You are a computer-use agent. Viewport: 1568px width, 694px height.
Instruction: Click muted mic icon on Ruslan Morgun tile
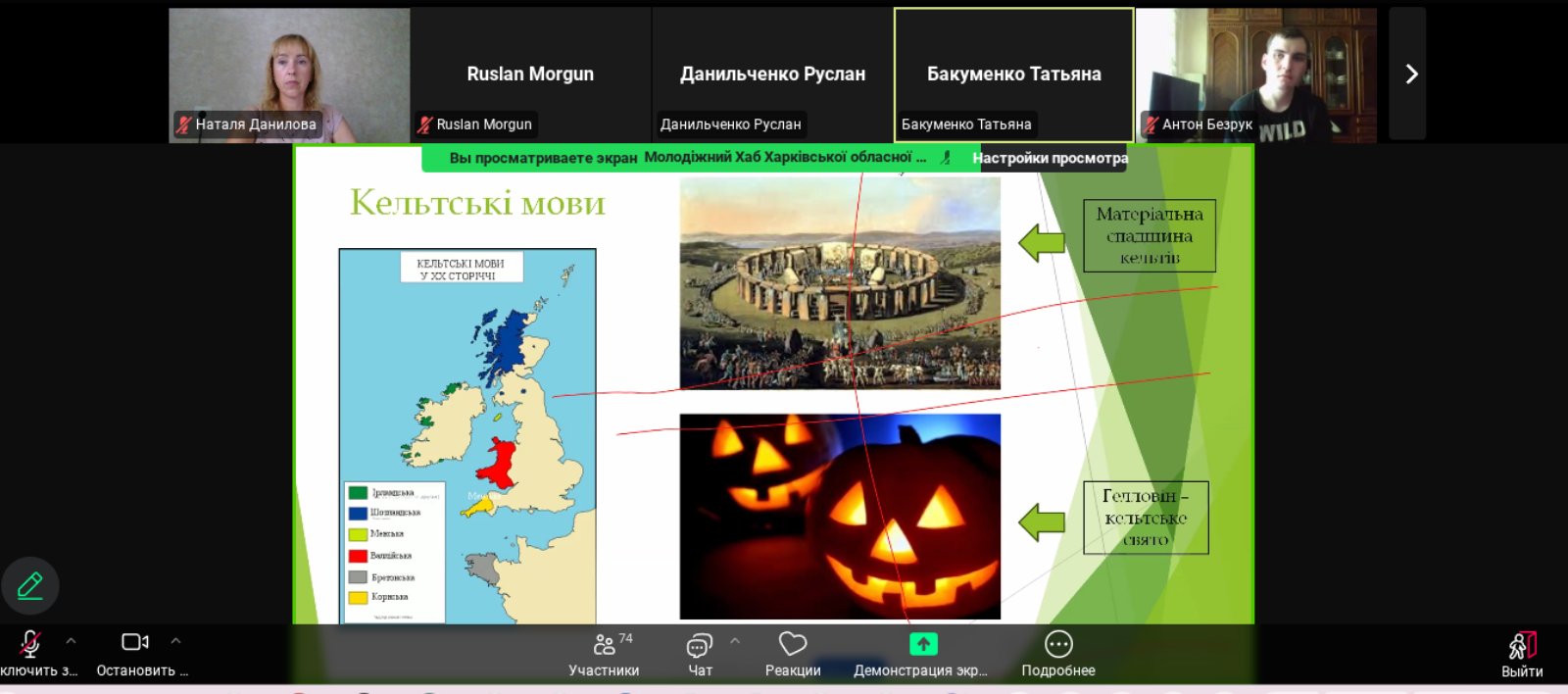click(x=424, y=124)
